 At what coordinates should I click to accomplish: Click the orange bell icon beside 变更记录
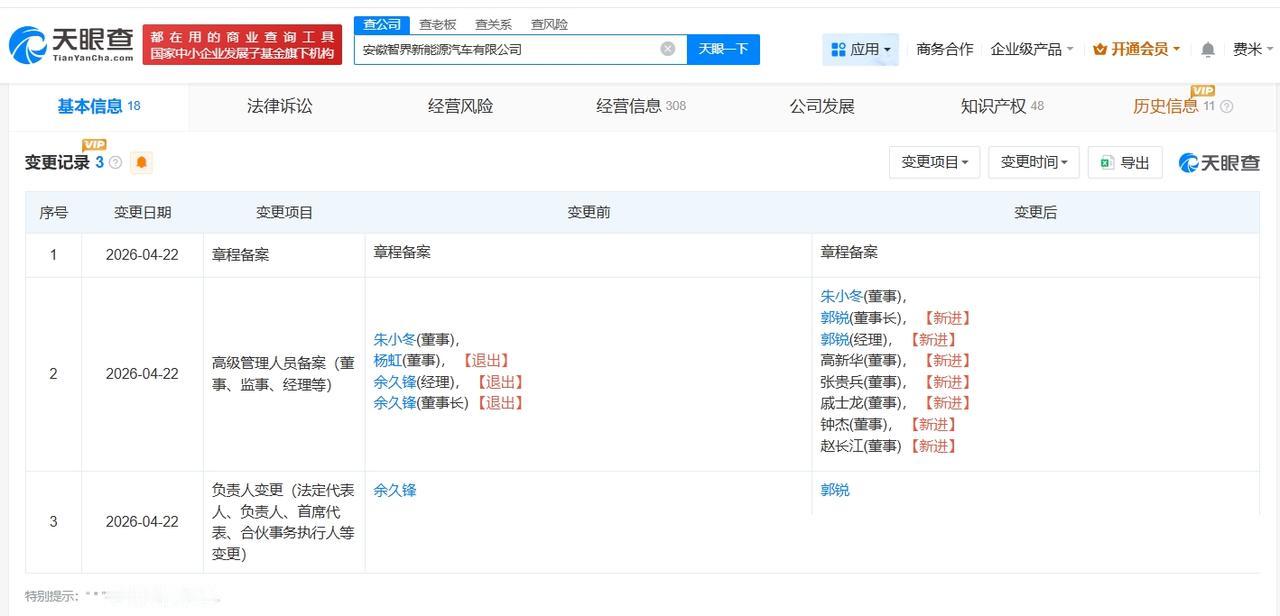(141, 162)
